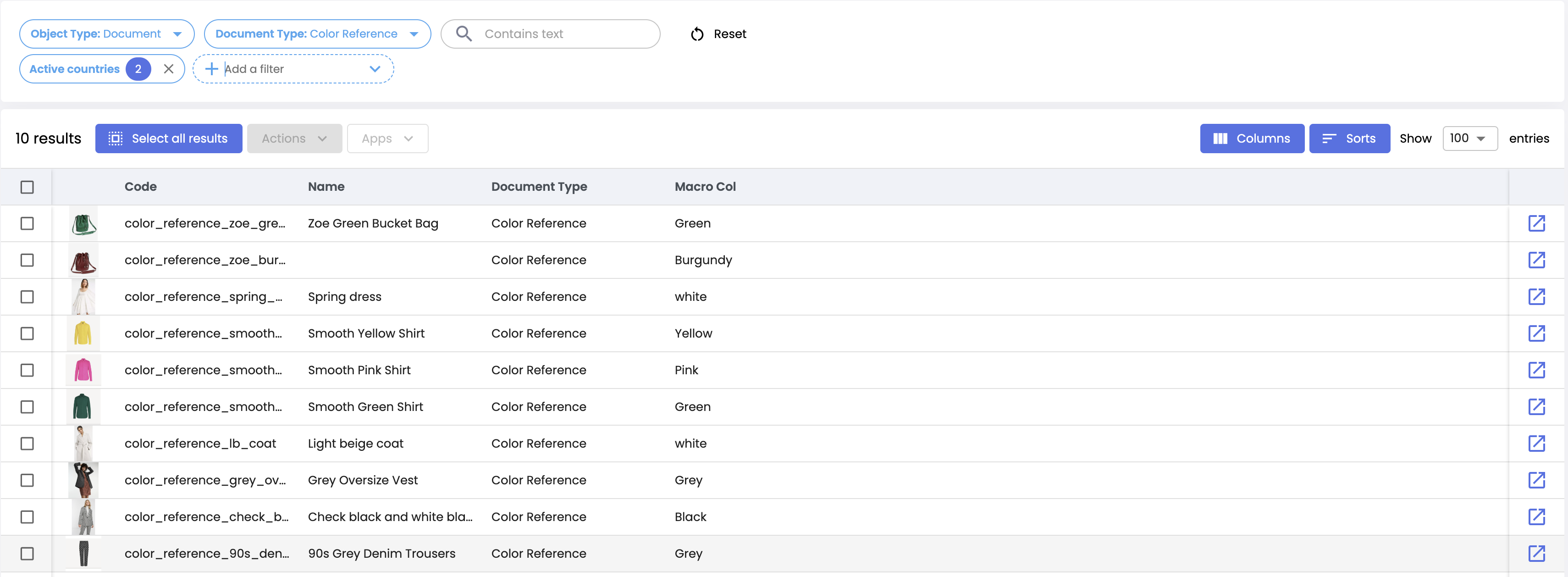
Task: Open edit icon for Smooth Pink Shirt
Action: click(1536, 370)
